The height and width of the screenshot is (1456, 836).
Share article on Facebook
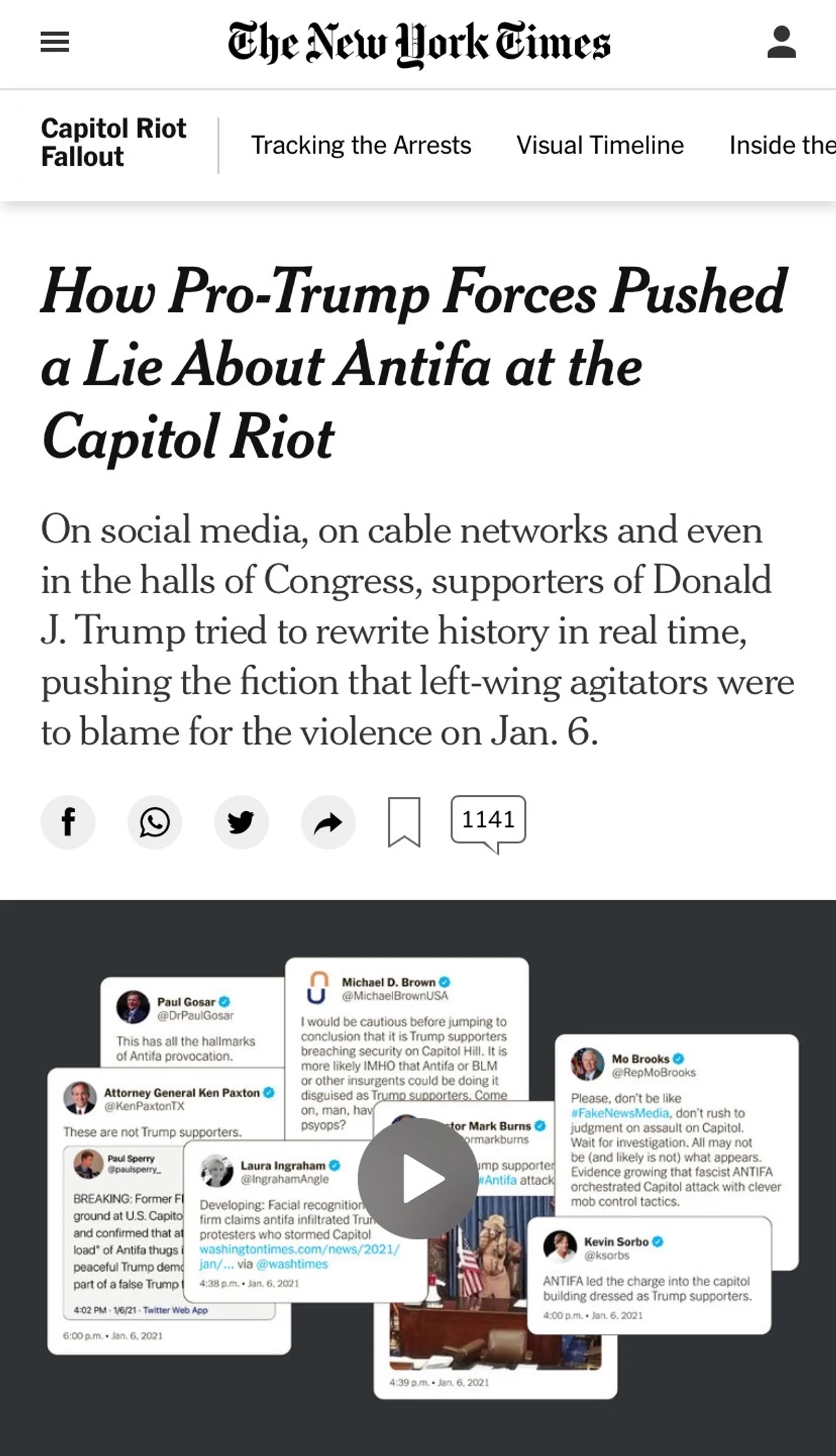[x=68, y=822]
